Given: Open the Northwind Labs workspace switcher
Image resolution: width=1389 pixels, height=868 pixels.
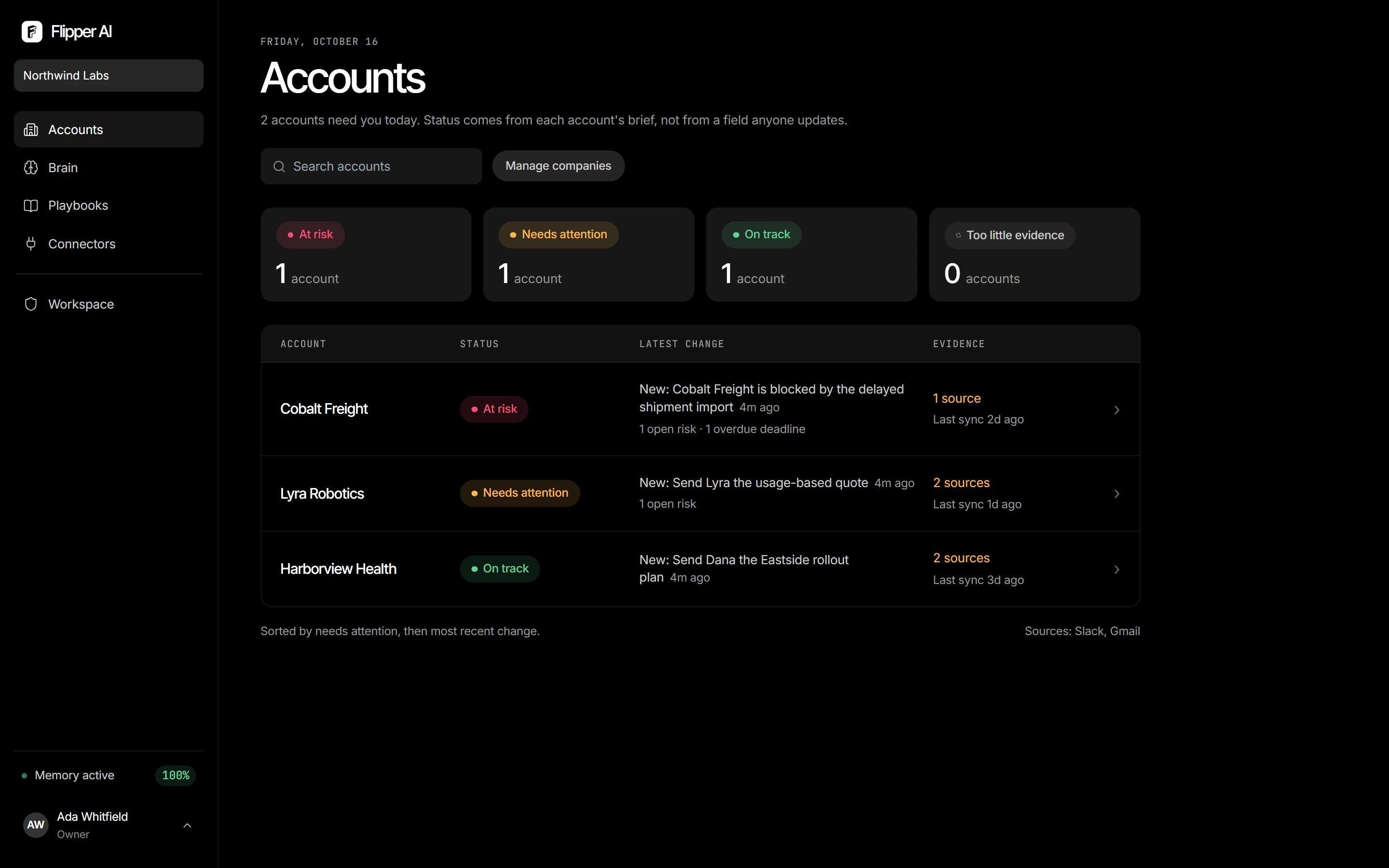Looking at the screenshot, I should [109, 75].
